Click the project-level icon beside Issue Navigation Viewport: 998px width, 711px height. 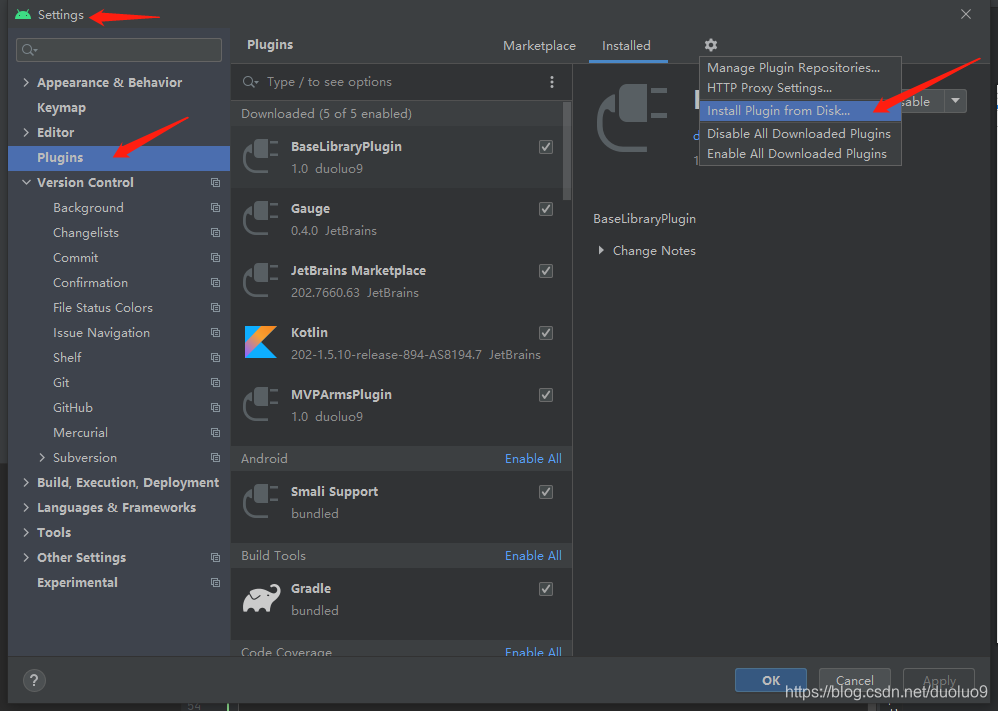[216, 333]
